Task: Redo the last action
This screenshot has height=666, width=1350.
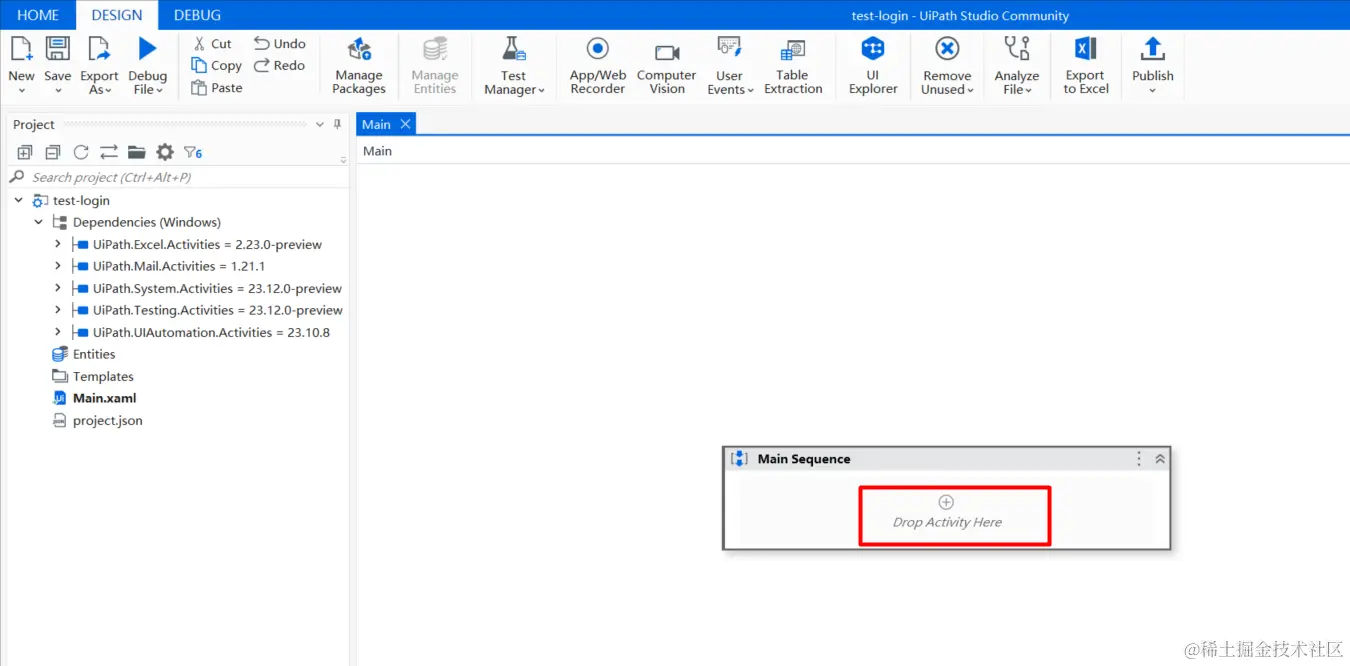Action: click(280, 66)
